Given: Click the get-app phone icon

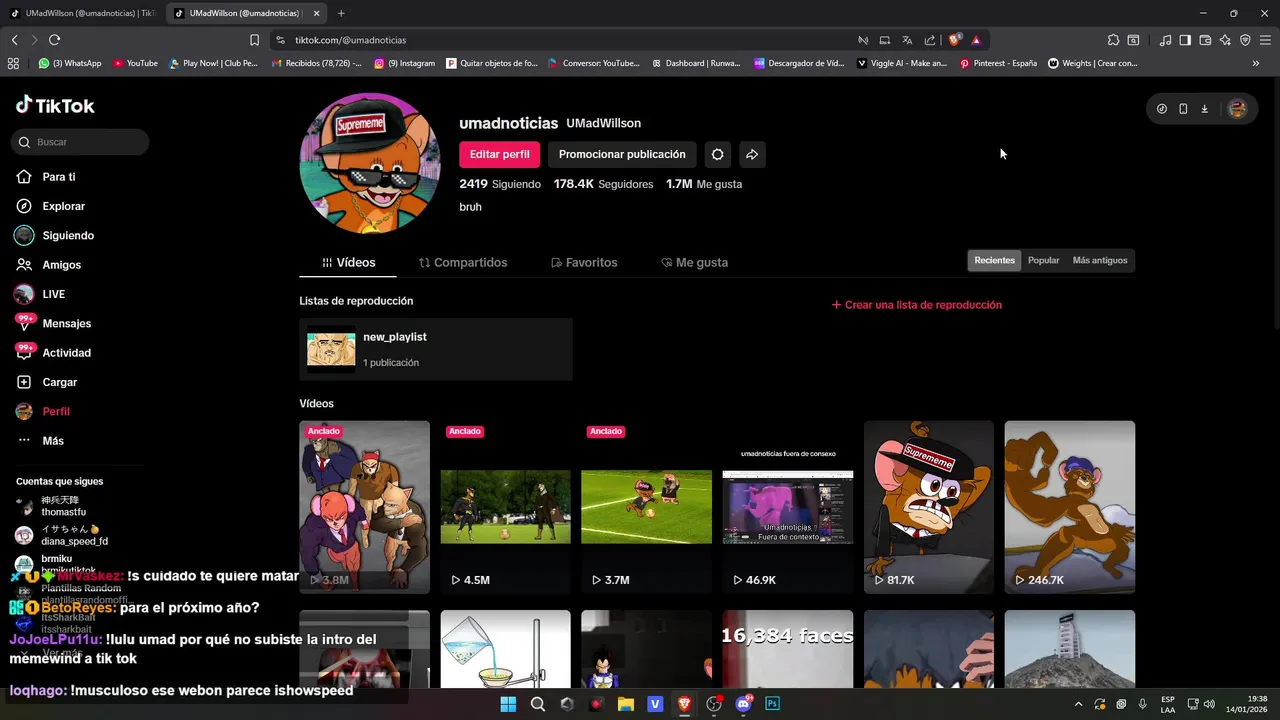Looking at the screenshot, I should (1183, 109).
